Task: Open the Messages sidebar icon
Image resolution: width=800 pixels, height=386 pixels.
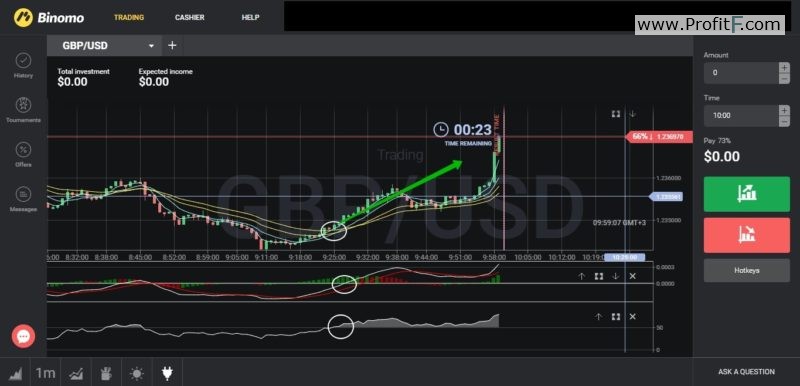Action: [23, 194]
